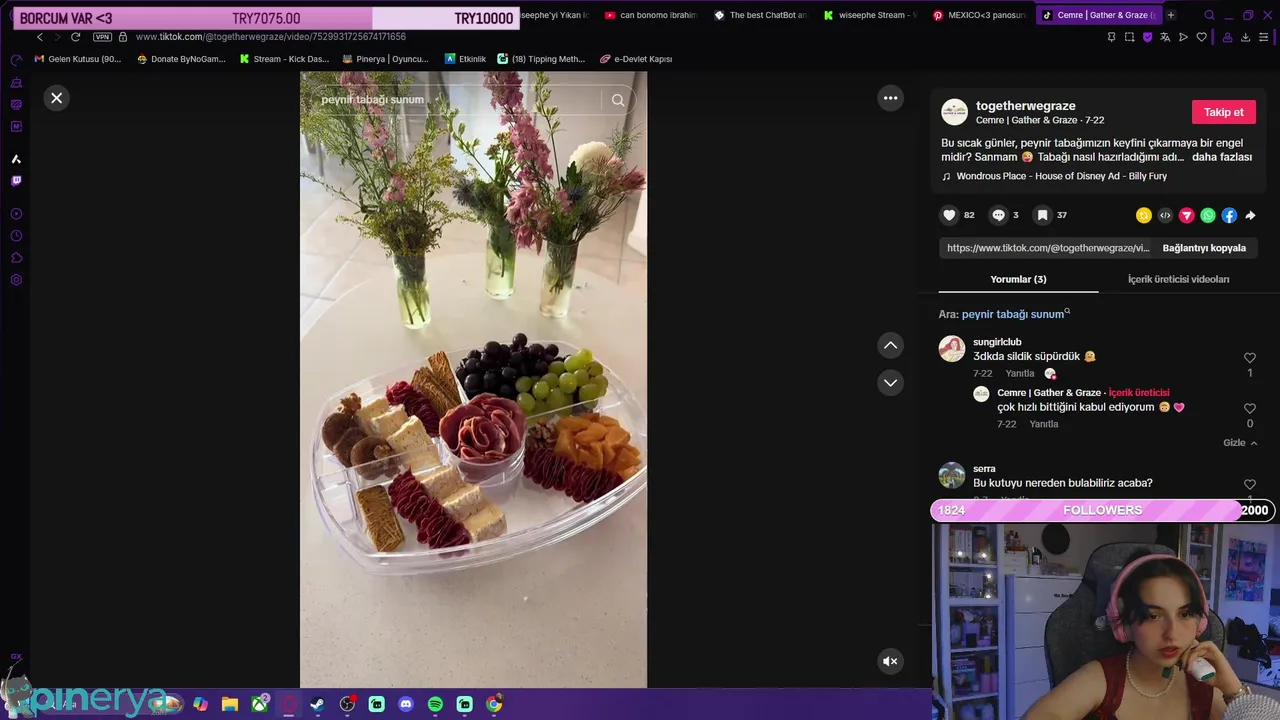Screen dimensions: 1280x720
Task: Click 'Bağlantıyı kopyala' copy link button
Action: (1204, 248)
